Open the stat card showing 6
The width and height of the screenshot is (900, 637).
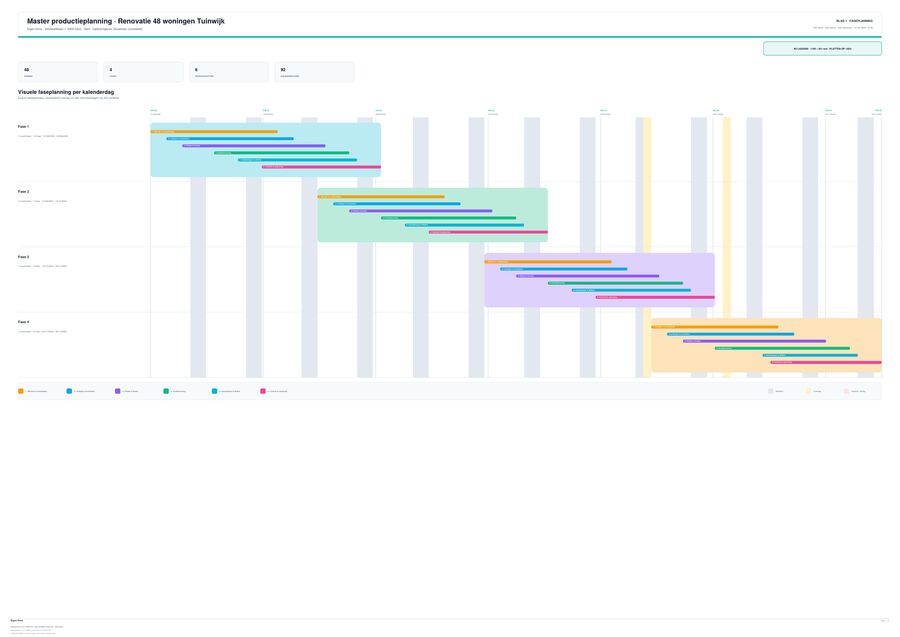tap(229, 72)
